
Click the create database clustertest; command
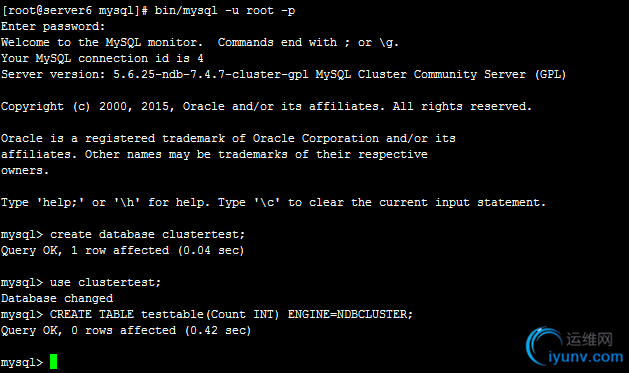(147, 234)
